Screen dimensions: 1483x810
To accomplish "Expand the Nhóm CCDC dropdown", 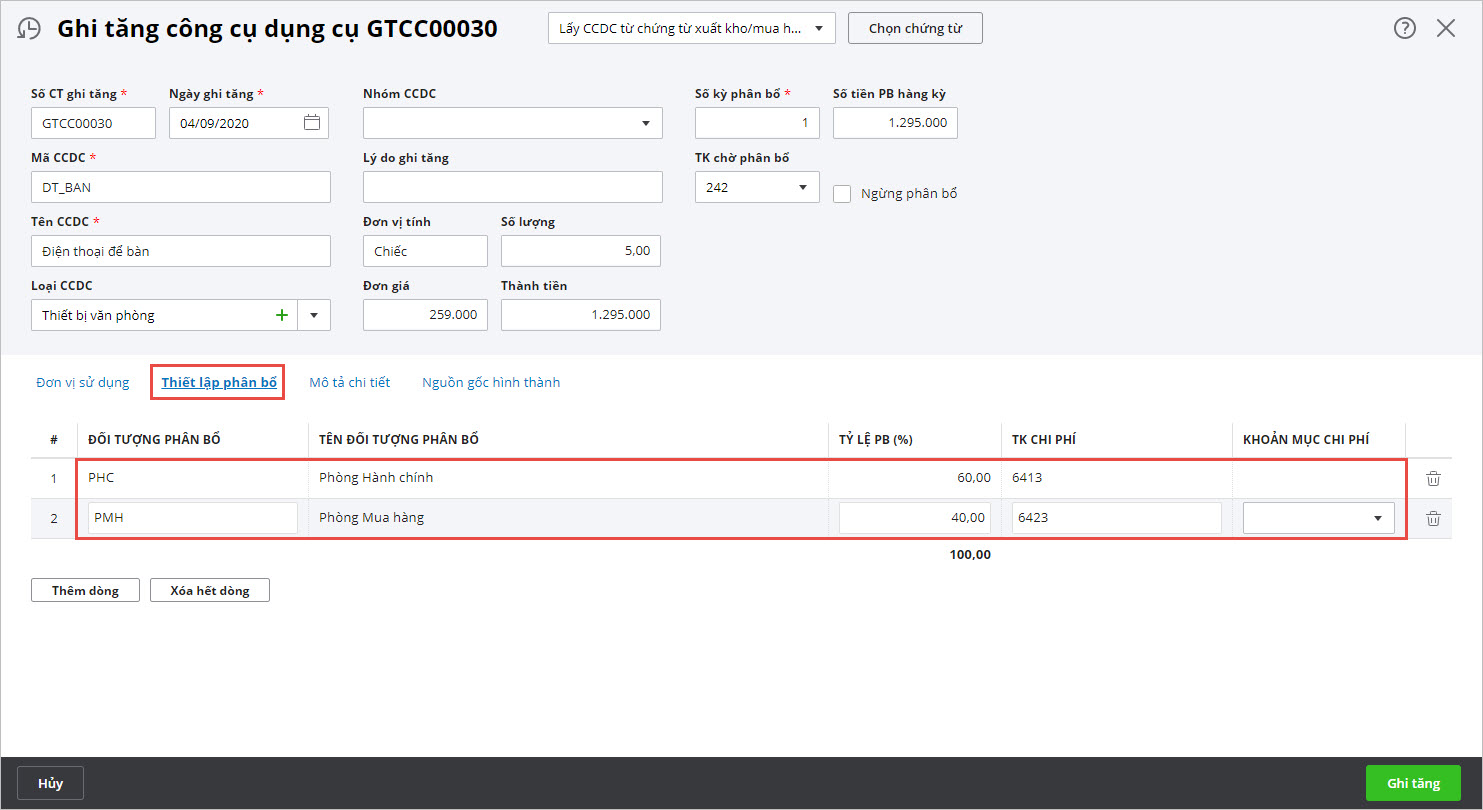I will point(645,124).
